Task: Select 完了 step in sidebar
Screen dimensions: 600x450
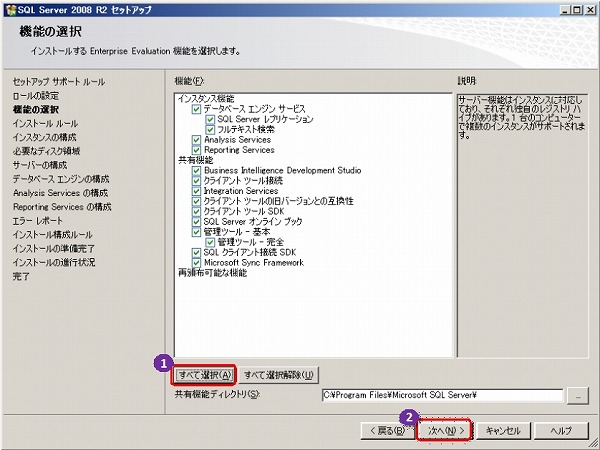Action: (21, 276)
